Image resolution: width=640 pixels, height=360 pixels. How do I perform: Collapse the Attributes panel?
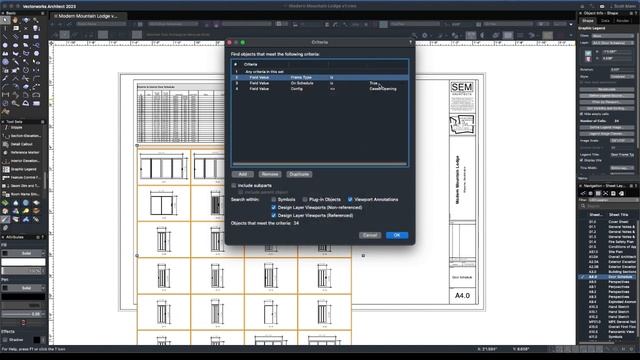3,237
